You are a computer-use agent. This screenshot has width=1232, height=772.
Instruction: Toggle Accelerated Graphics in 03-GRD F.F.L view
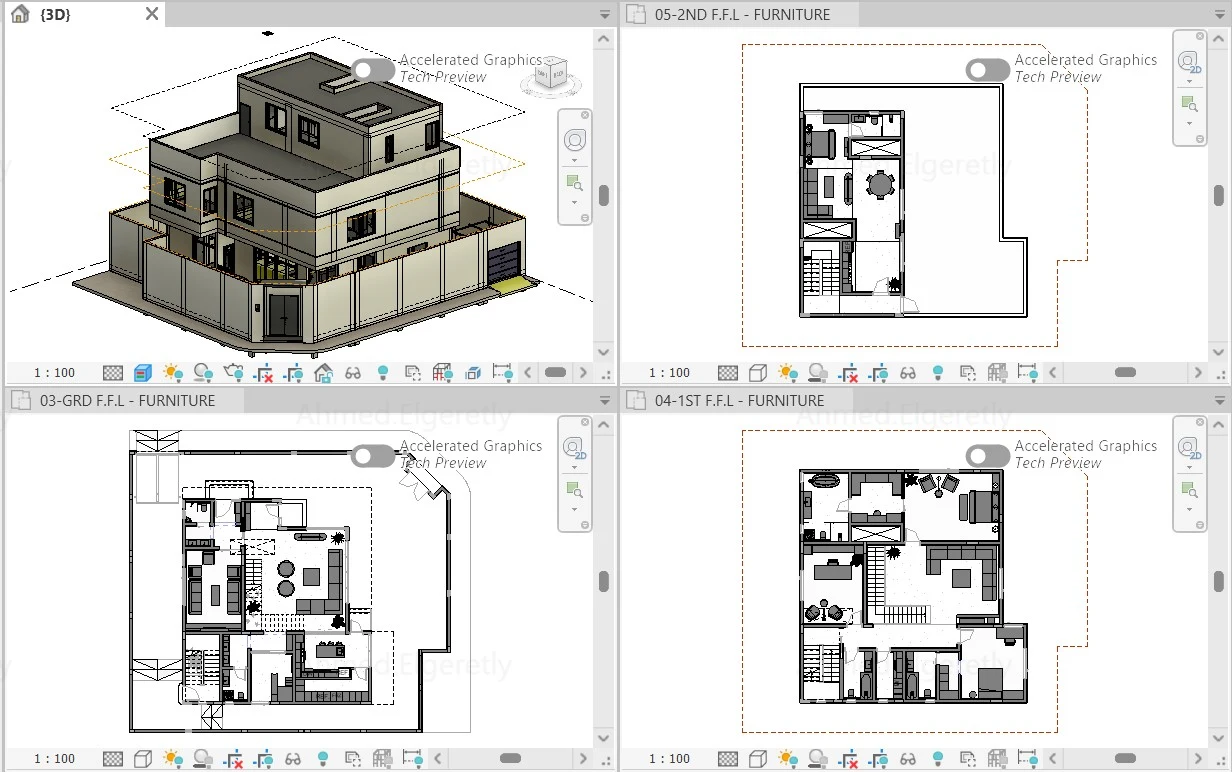(373, 456)
